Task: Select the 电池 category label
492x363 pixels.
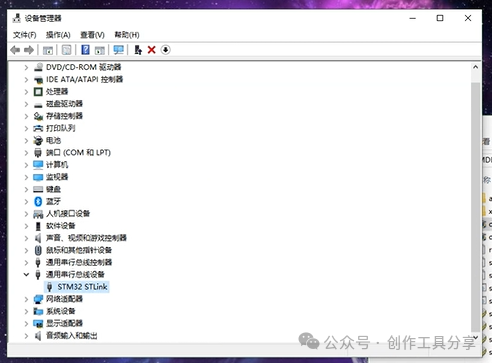Action: (x=53, y=140)
